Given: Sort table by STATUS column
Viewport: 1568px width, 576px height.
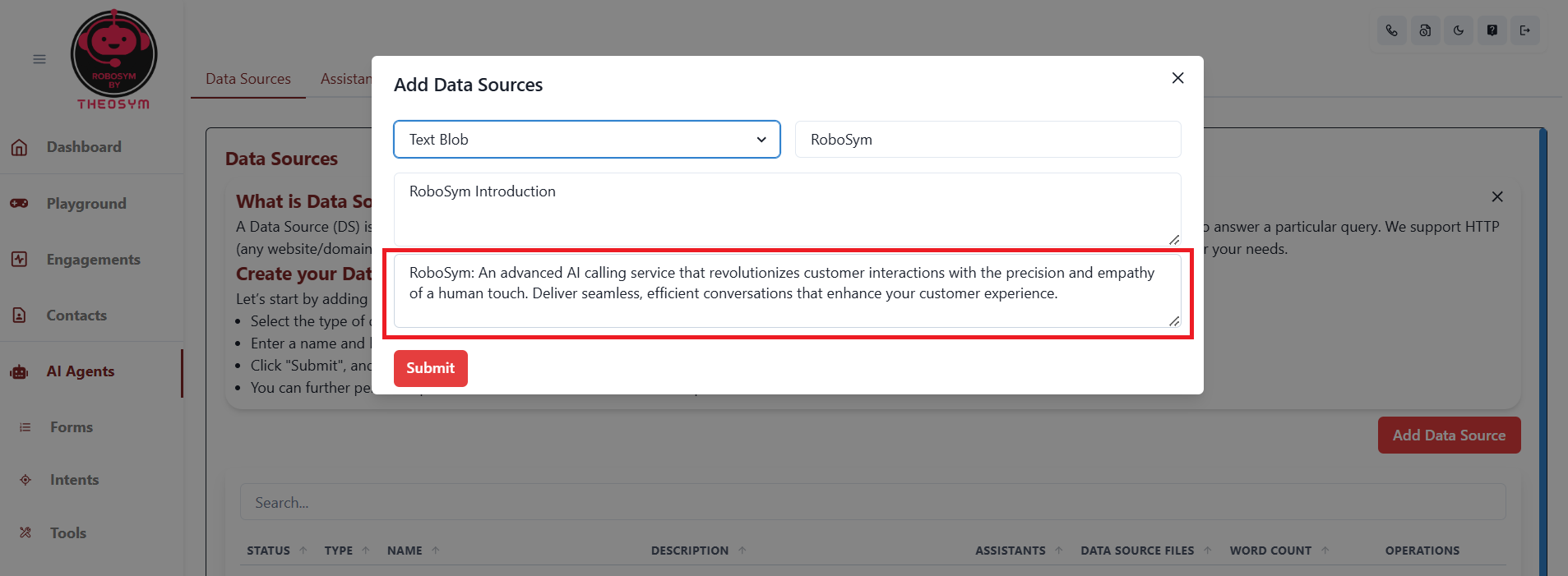Looking at the screenshot, I should 277,551.
